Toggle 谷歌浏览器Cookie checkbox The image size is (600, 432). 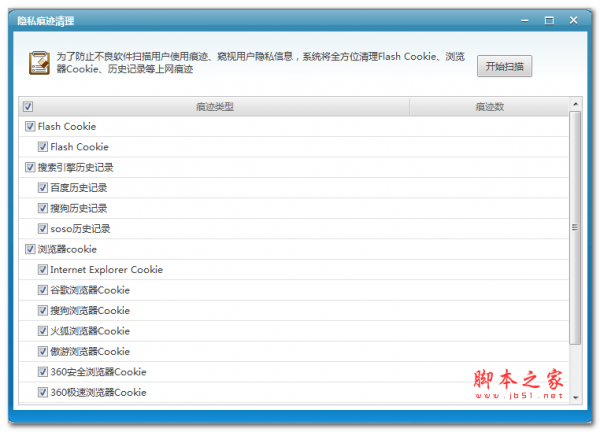(42, 290)
